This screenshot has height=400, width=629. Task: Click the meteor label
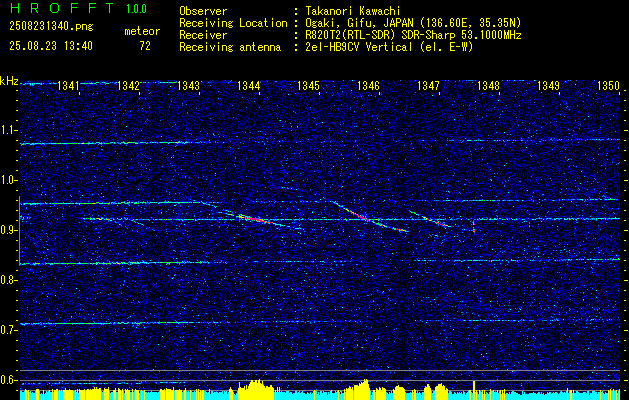142,31
